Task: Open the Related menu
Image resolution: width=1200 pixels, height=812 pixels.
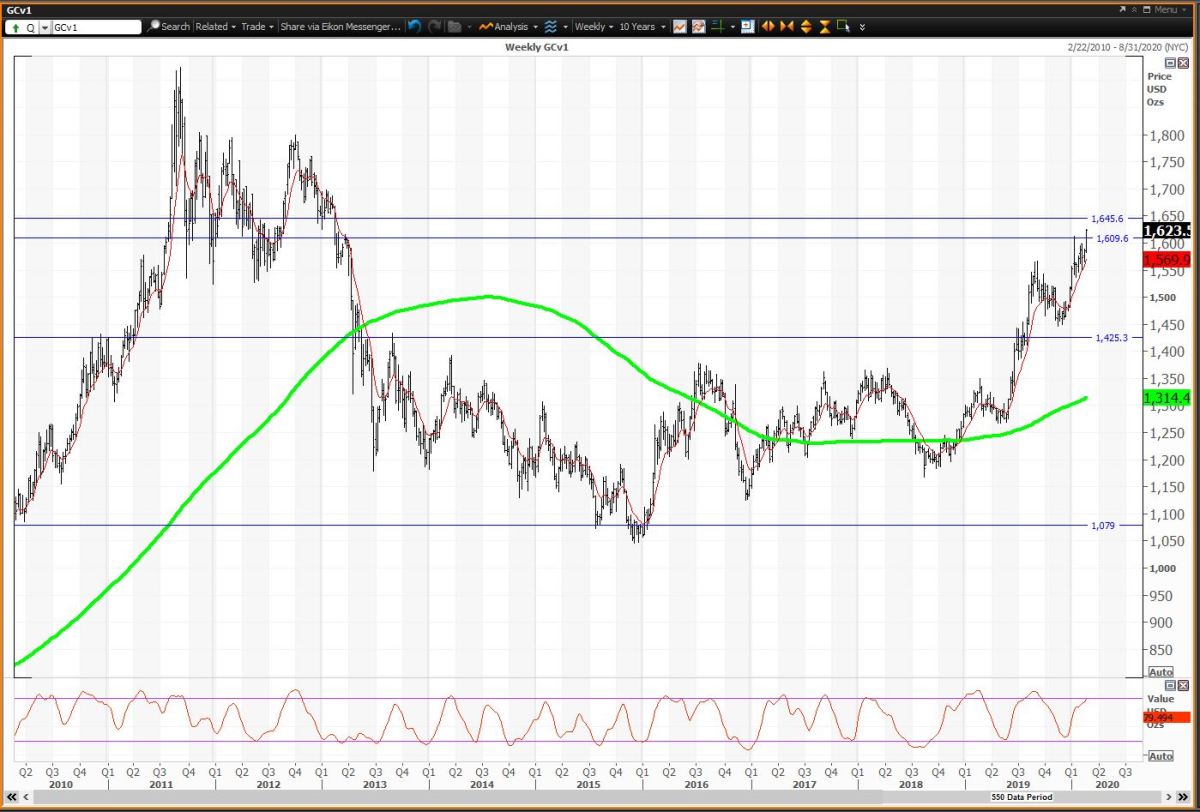Action: click(x=216, y=27)
